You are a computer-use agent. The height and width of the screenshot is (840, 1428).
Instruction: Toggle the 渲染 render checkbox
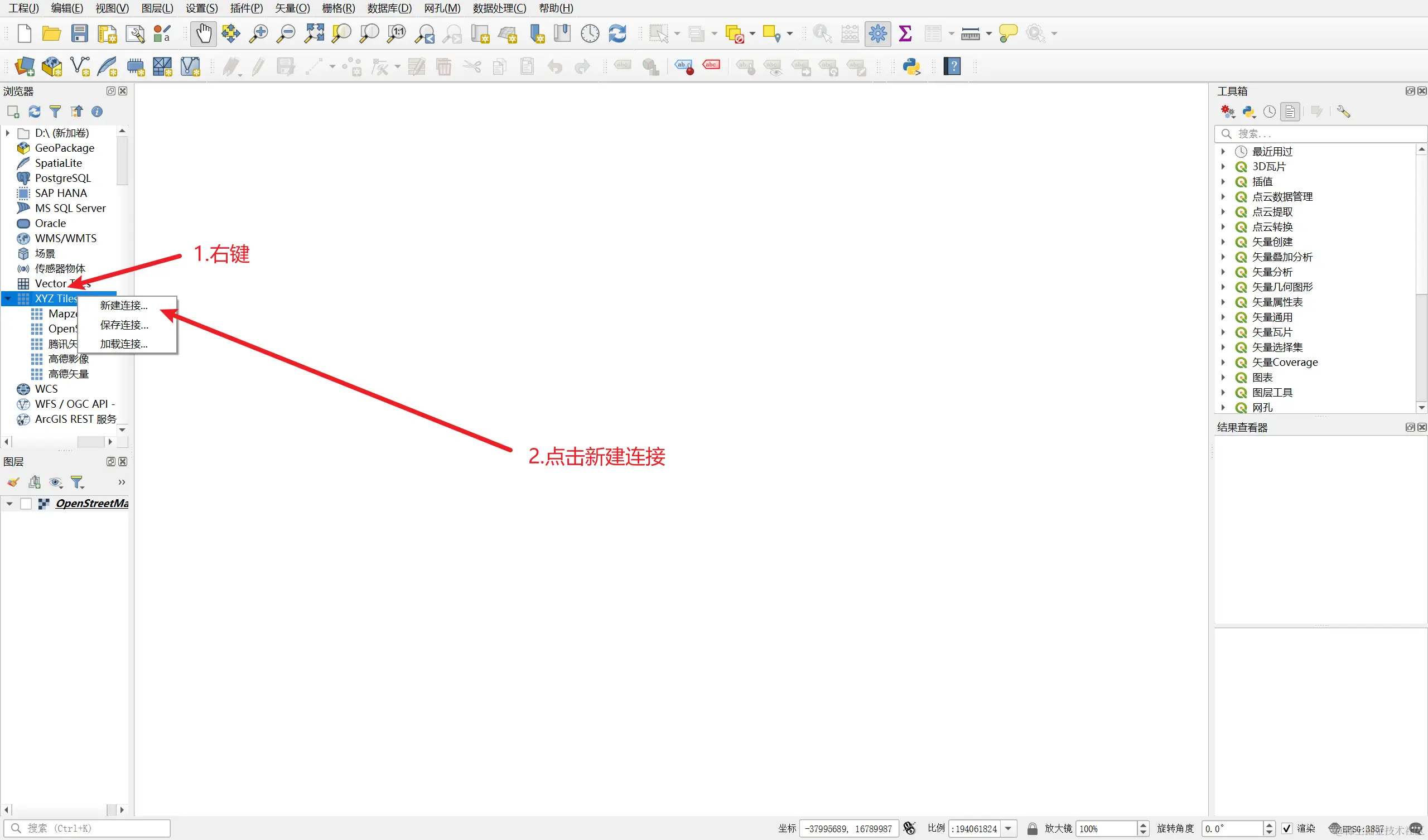coord(1287,828)
